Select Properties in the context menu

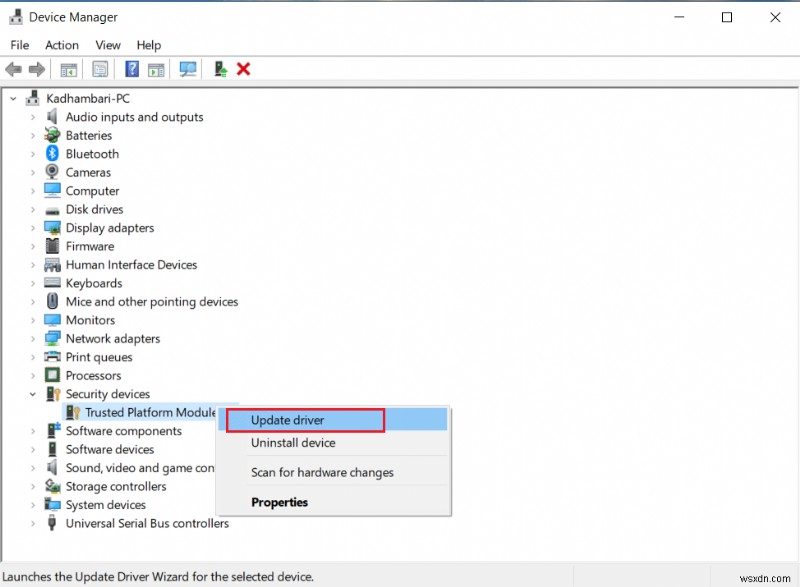pyautogui.click(x=280, y=502)
